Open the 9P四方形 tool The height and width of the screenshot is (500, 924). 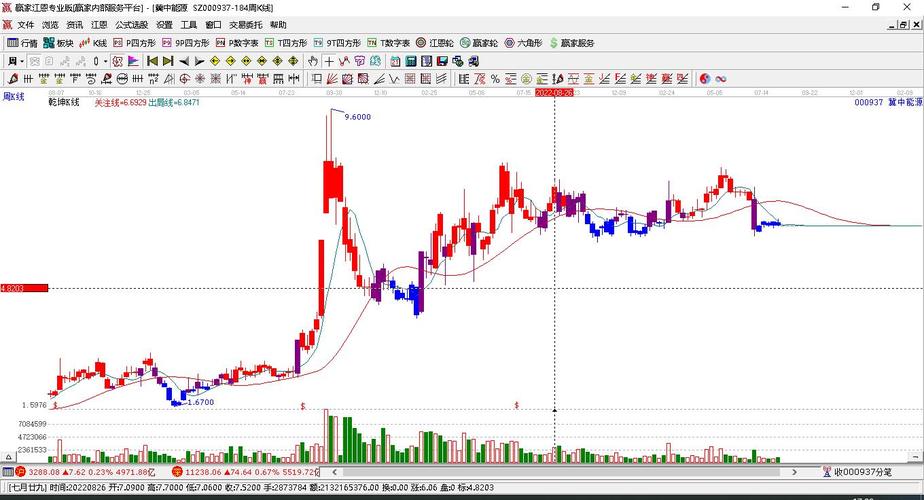pyautogui.click(x=186, y=43)
